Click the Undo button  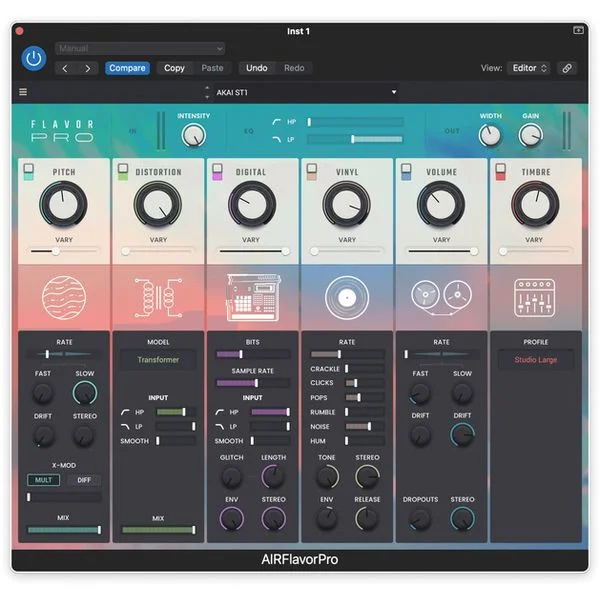coord(256,68)
